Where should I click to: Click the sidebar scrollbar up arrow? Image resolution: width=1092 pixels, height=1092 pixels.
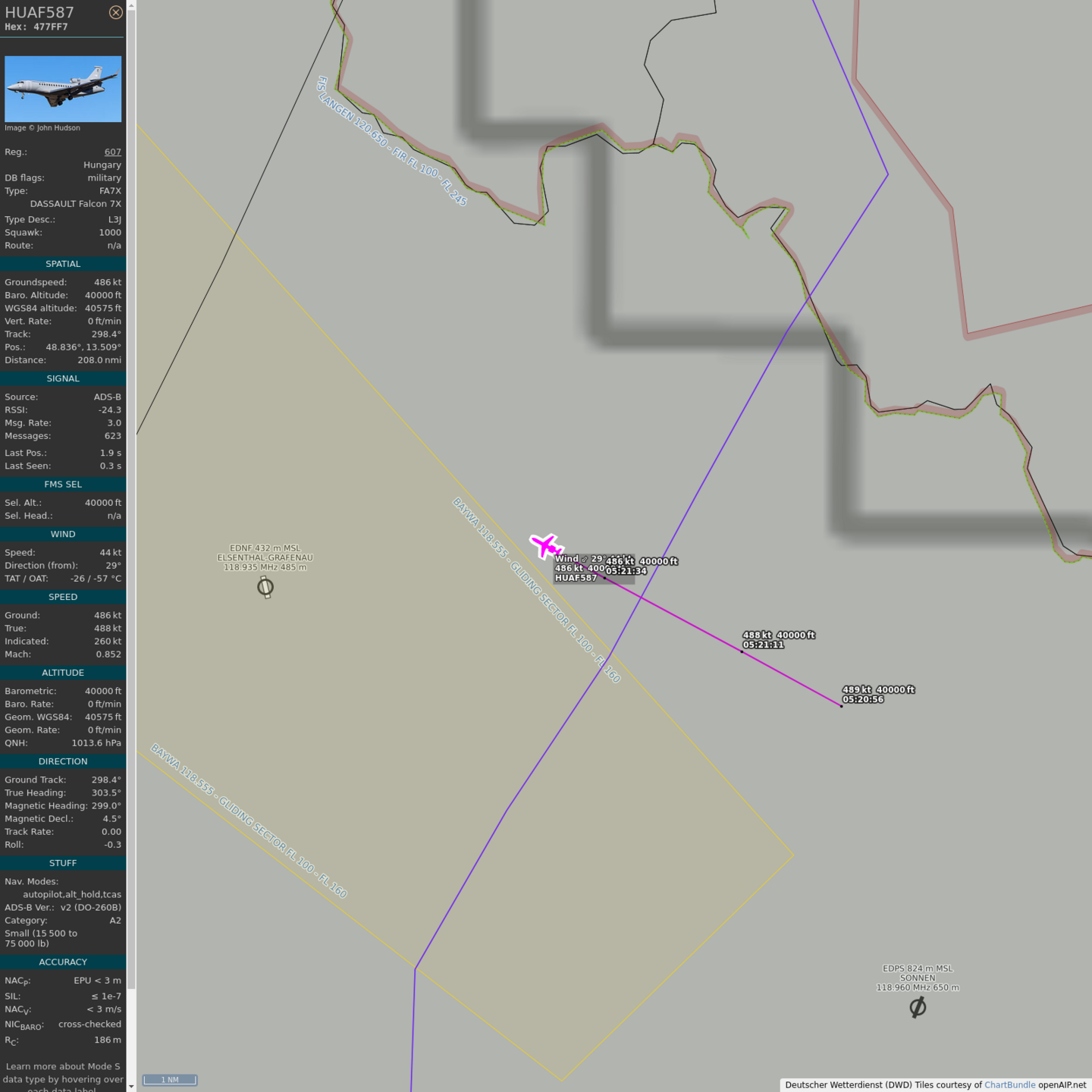tap(131, 5)
